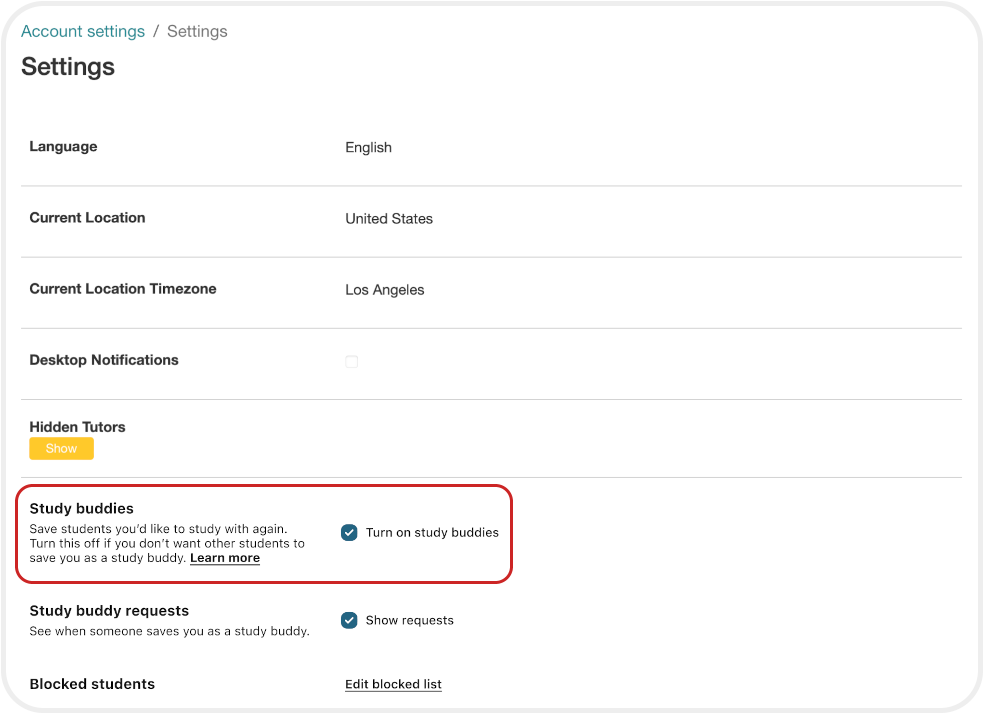Uncheck the Turn on study buddies checkbox

tap(349, 533)
